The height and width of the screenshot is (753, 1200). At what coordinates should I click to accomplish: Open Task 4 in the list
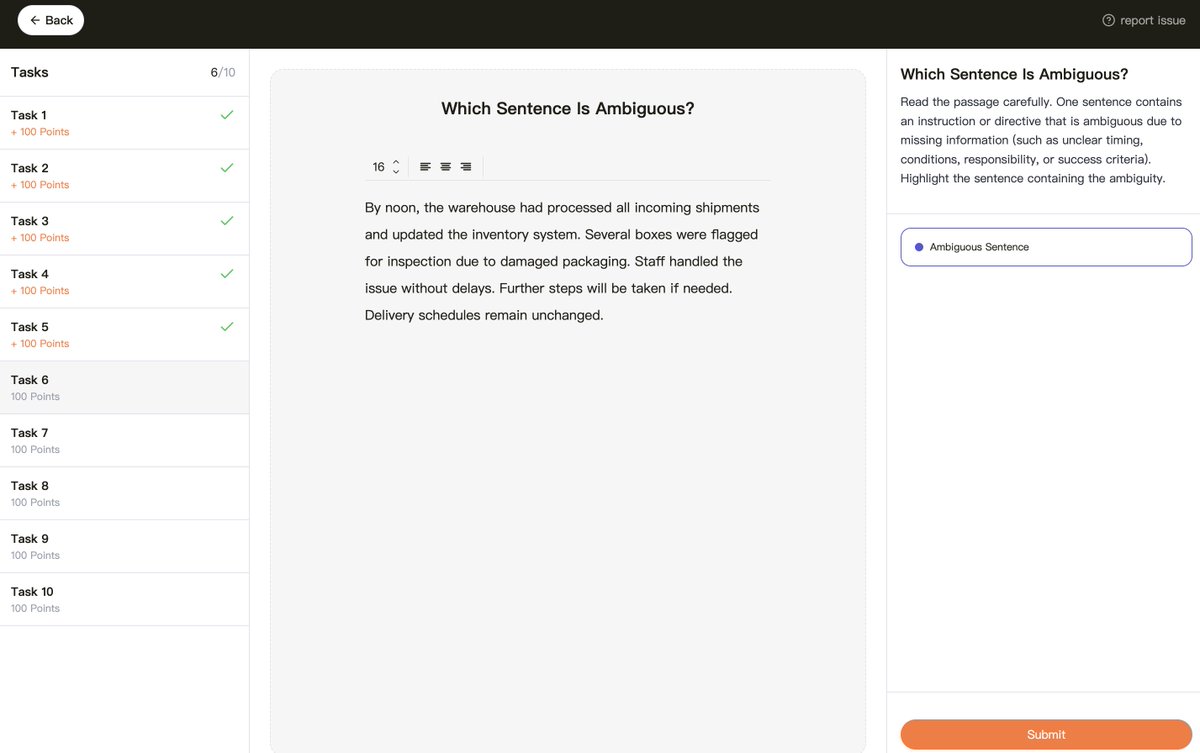[124, 282]
